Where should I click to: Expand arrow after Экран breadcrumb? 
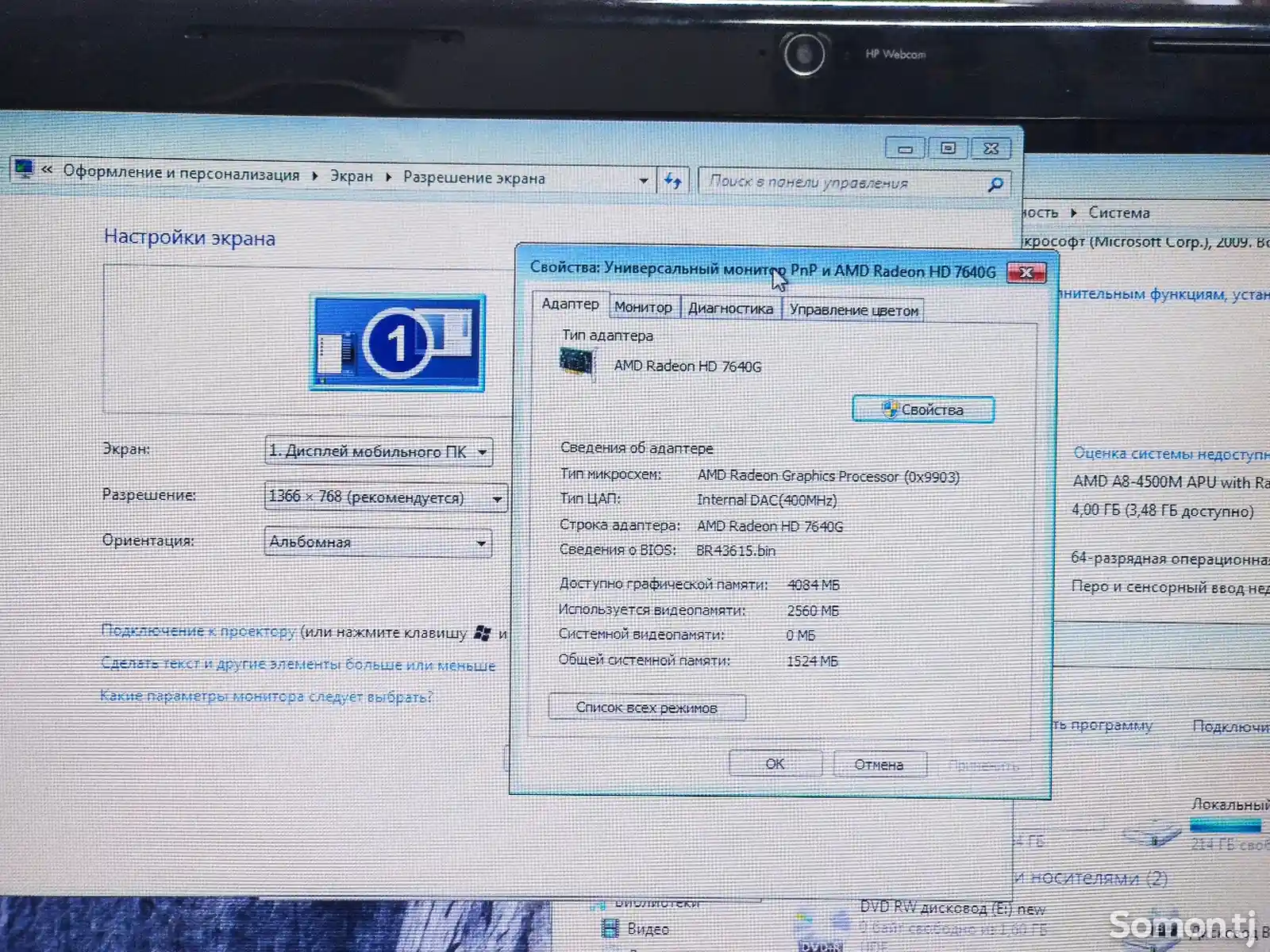coord(389,177)
